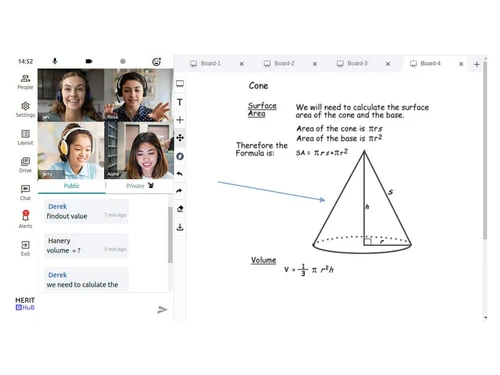
Task: Open the People panel
Action: [25, 82]
